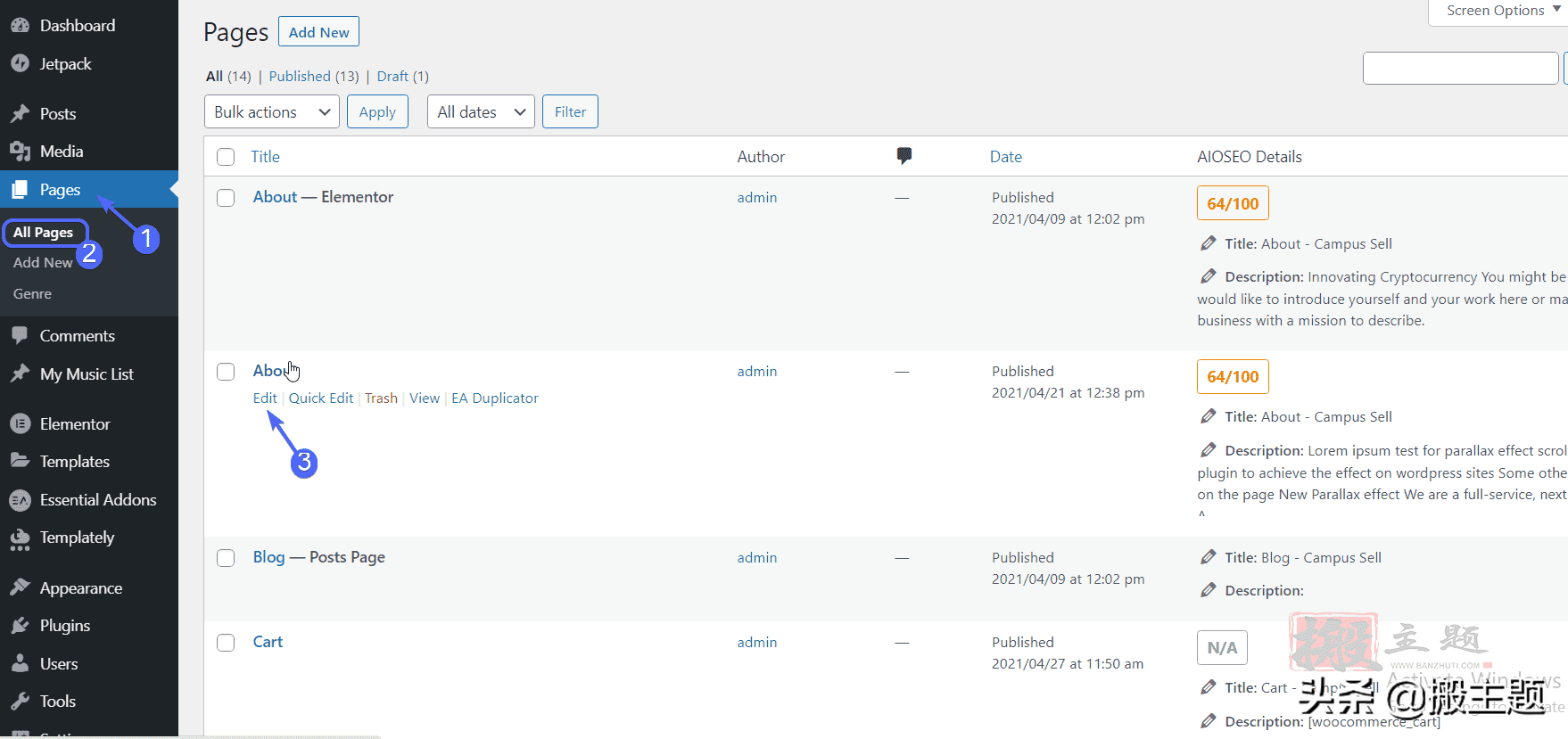Check the checkbox for About page with Quick Edit
This screenshot has height=739, width=1568.
click(226, 372)
